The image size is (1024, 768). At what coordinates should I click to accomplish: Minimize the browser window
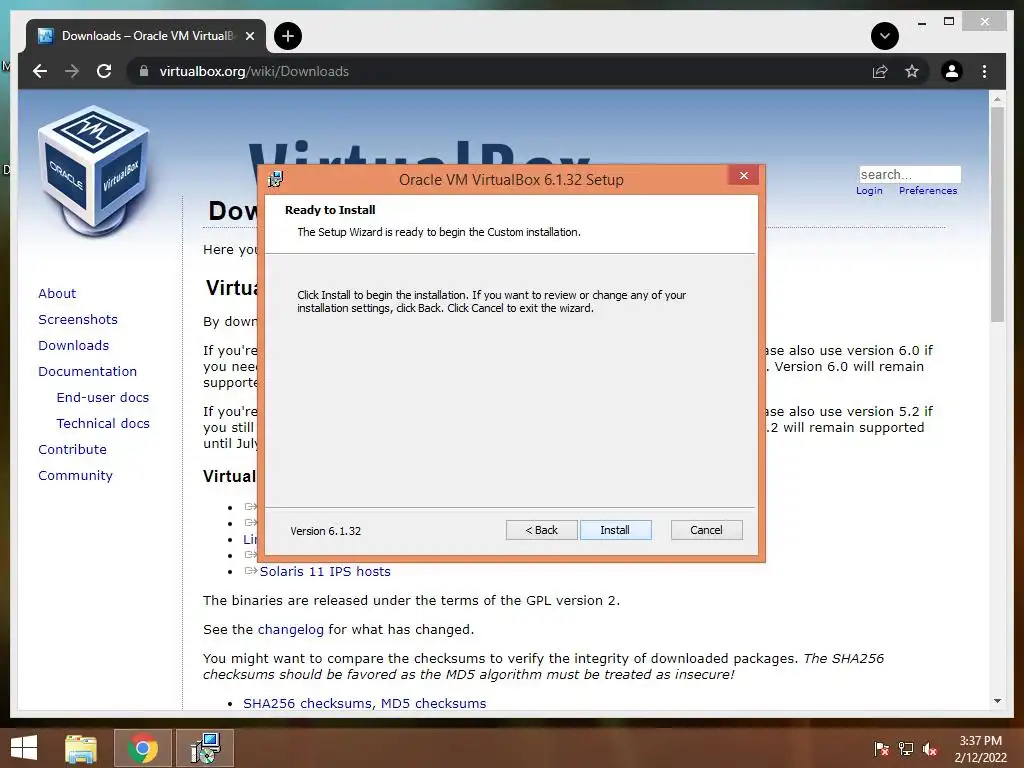point(922,22)
